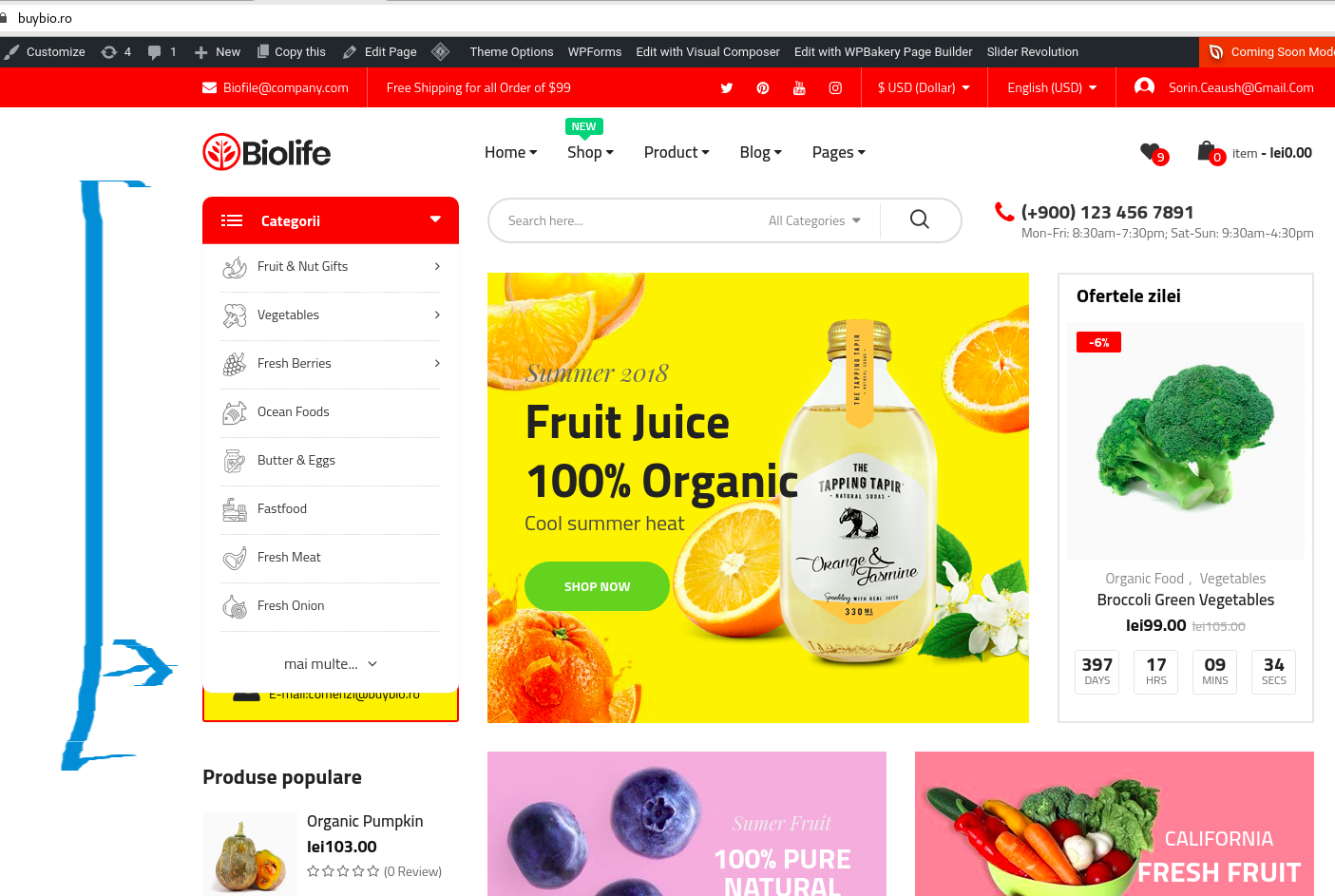Open the Pinterest social icon
This screenshot has width=1335, height=896.
[x=763, y=88]
